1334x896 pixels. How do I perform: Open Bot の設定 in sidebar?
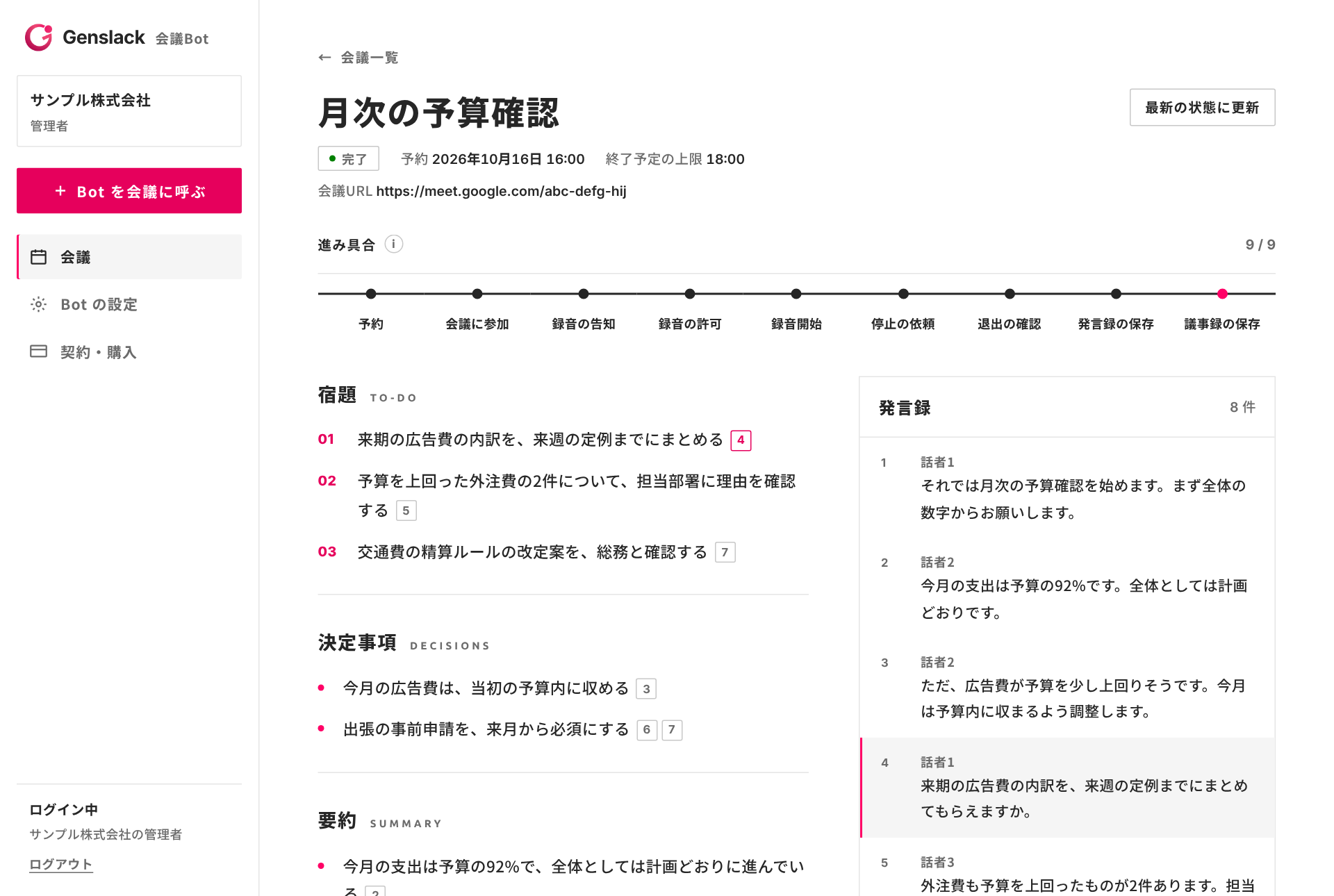[129, 304]
